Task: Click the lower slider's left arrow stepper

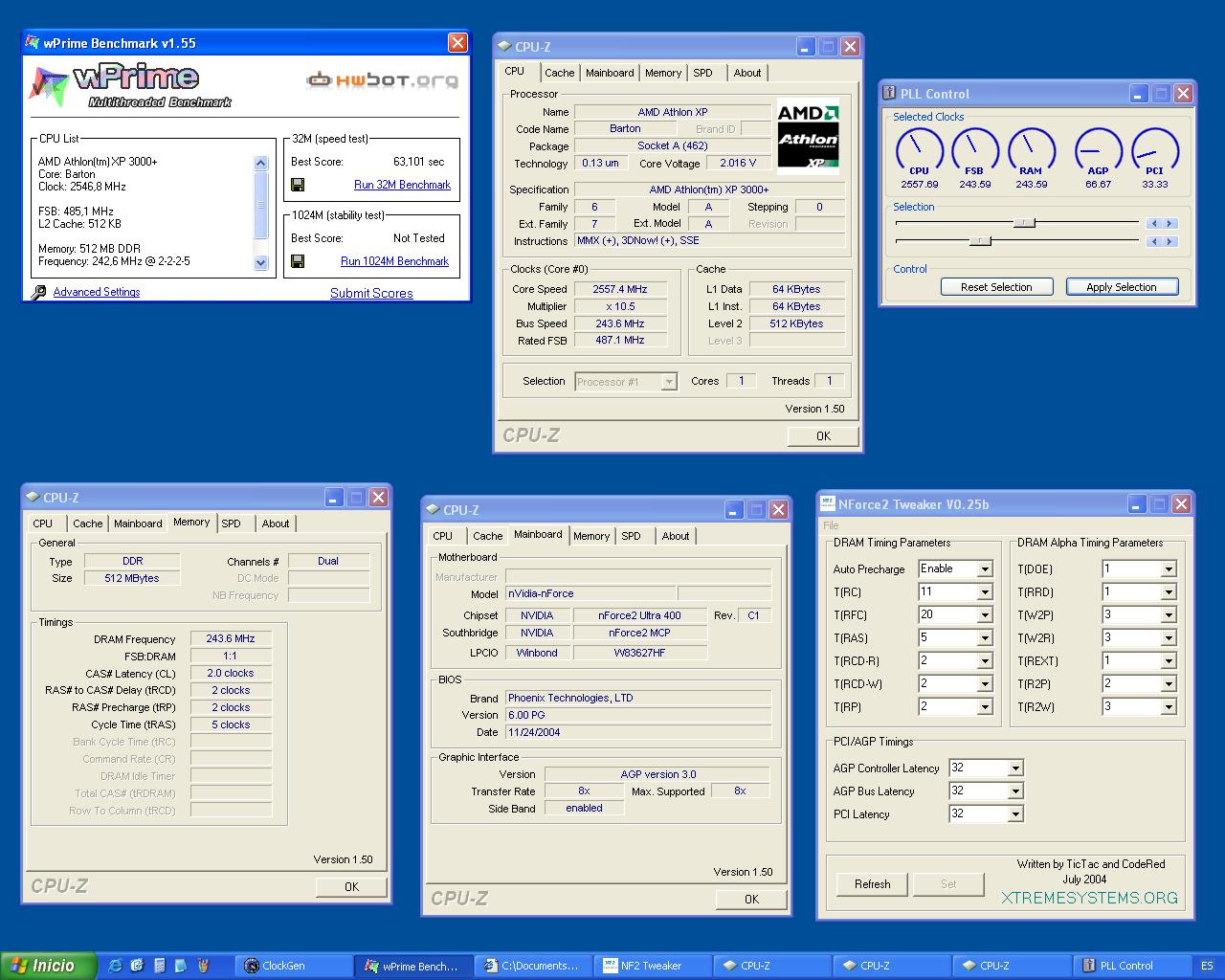Action: [1154, 241]
